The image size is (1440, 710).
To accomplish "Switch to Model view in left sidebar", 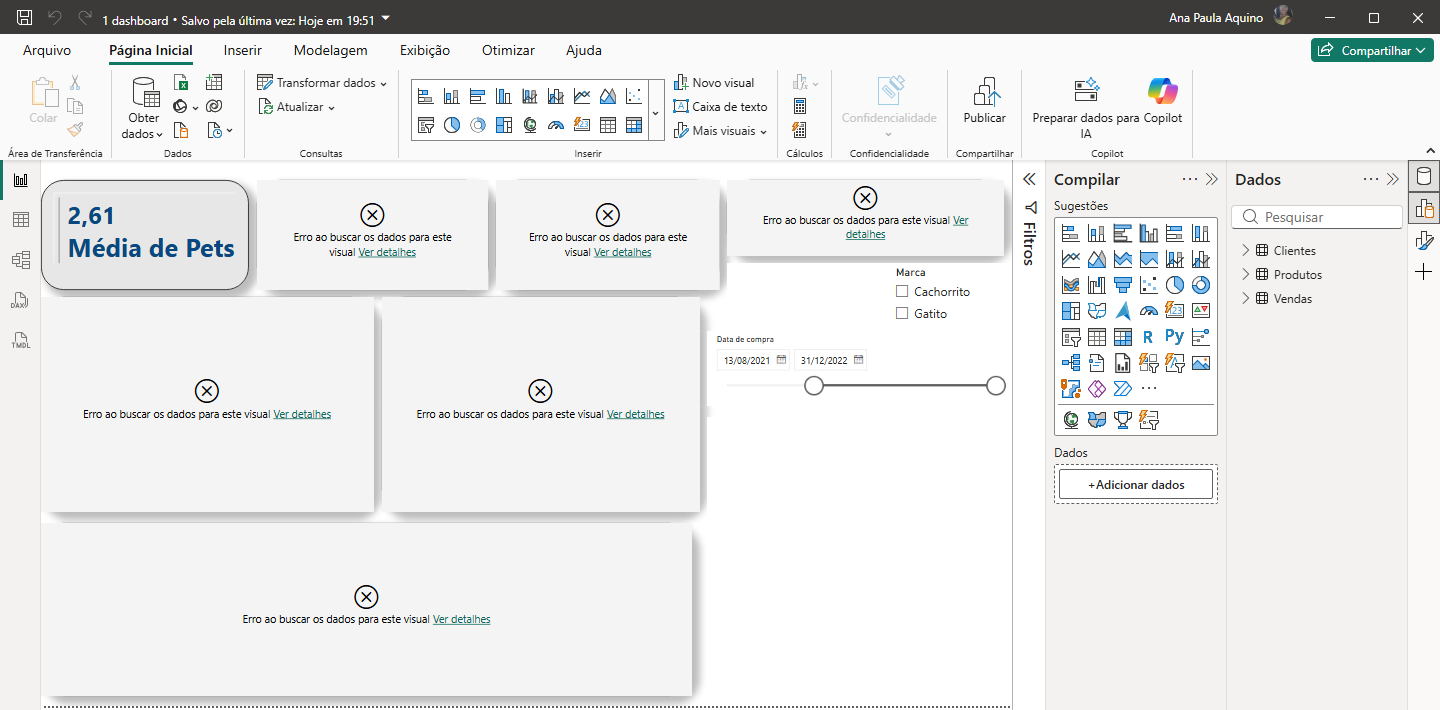I will point(20,260).
